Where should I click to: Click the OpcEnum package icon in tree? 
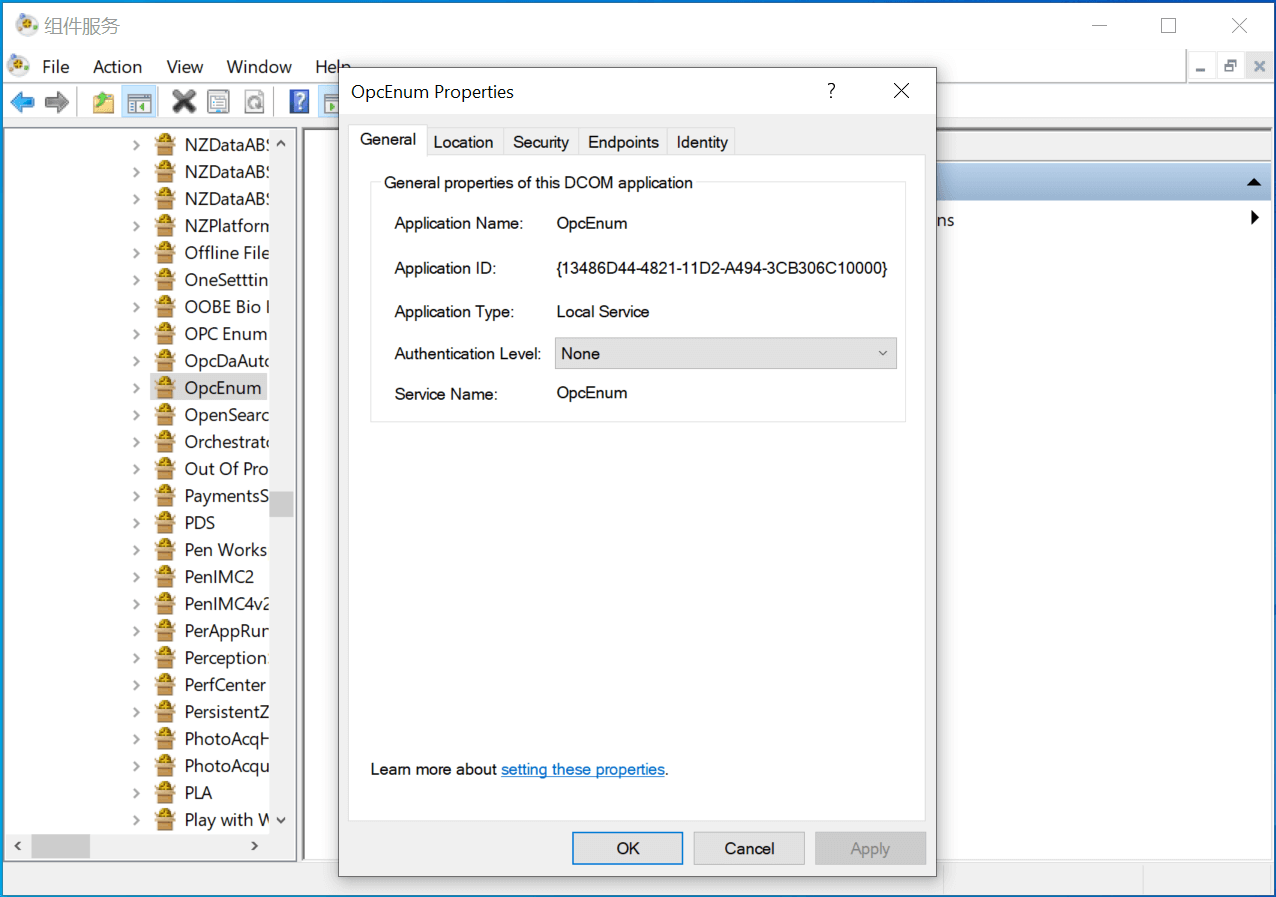(166, 388)
